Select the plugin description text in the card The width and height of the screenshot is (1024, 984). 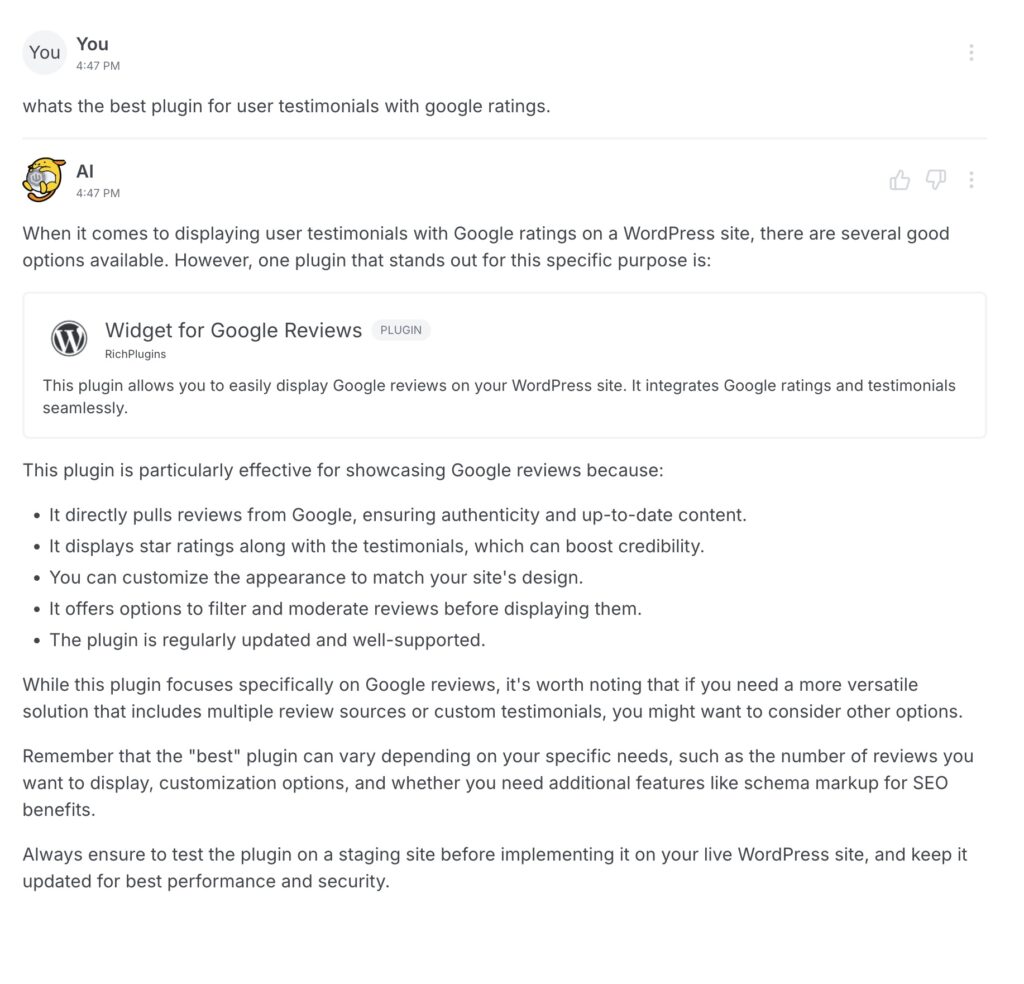click(x=499, y=396)
